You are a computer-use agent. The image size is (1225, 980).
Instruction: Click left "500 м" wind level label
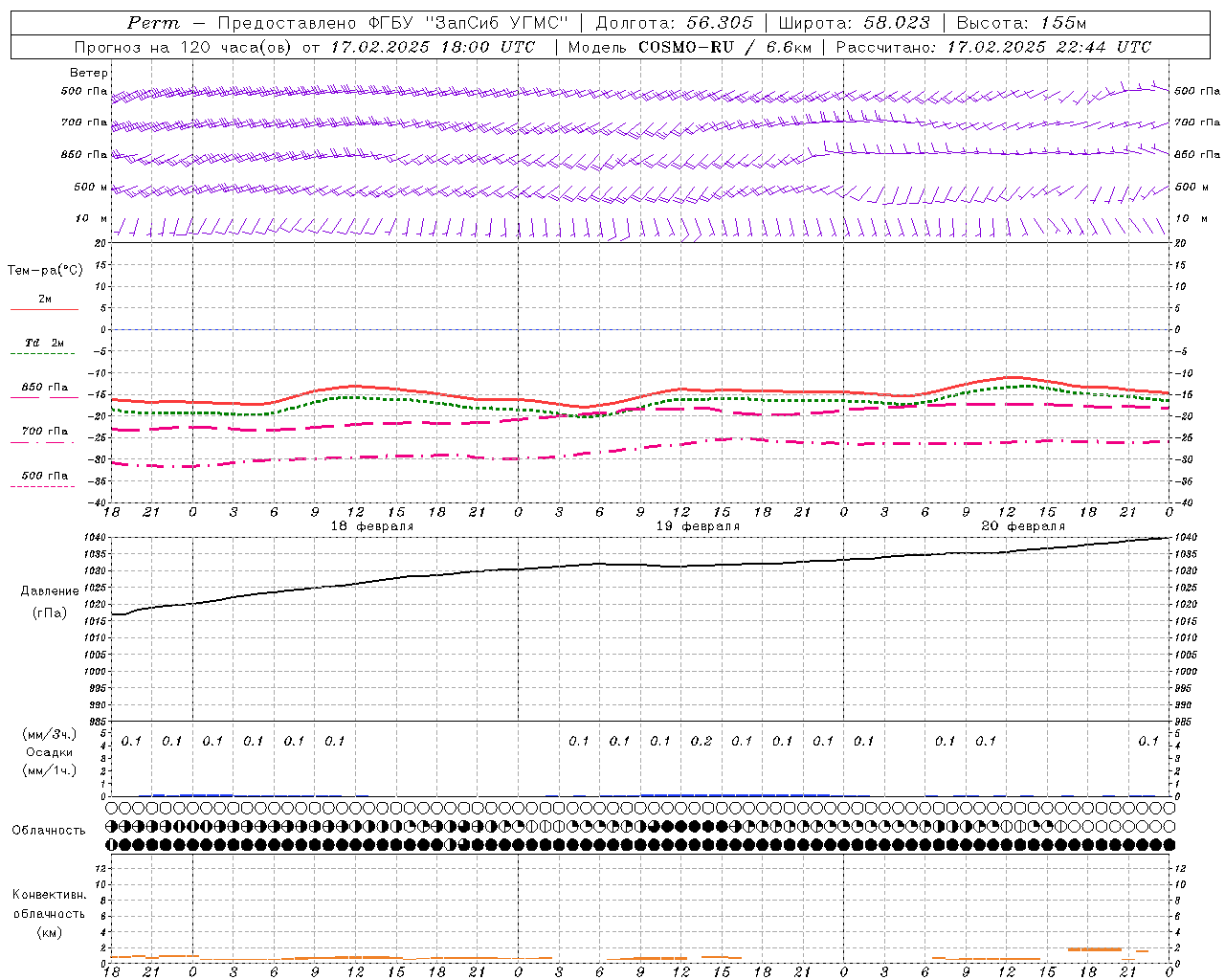(x=91, y=187)
